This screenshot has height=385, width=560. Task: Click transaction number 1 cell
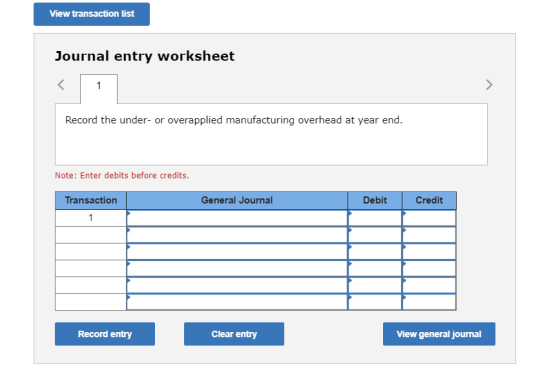pos(91,218)
